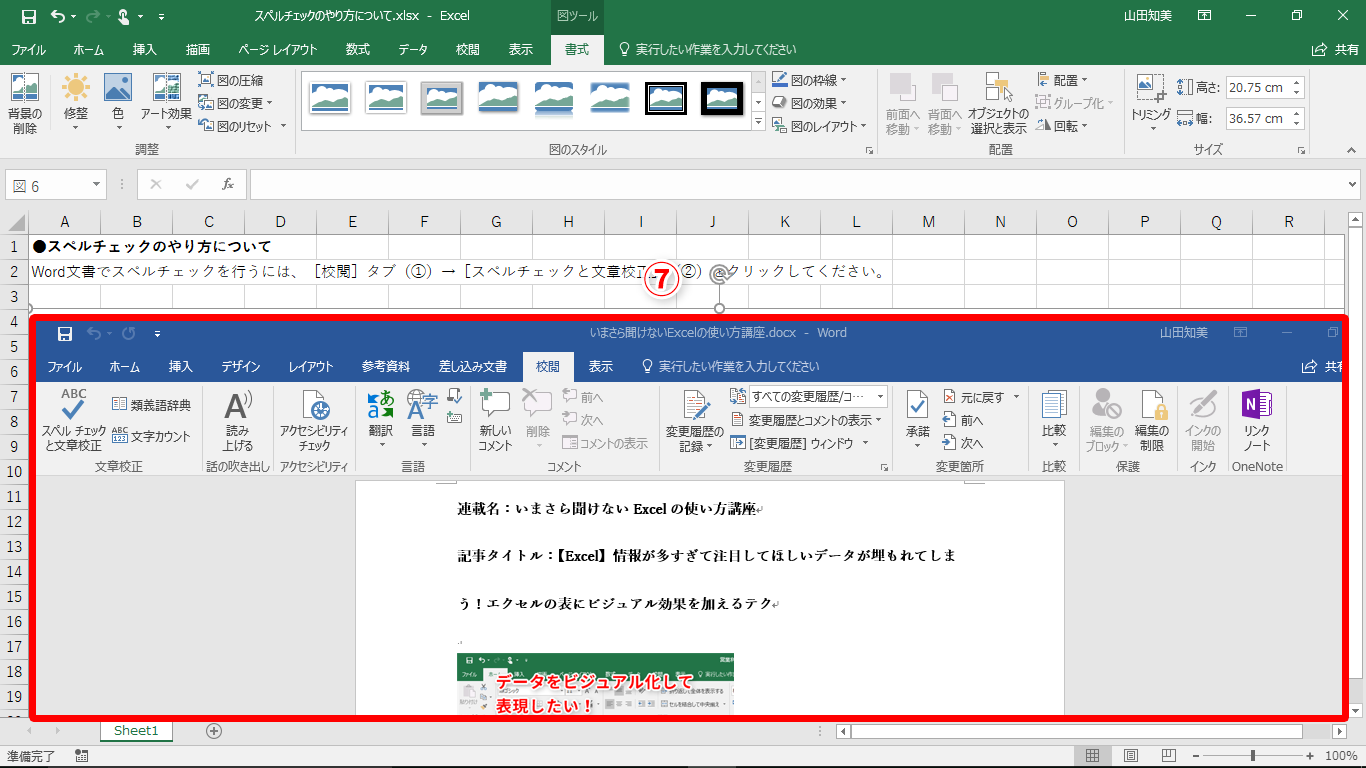Image resolution: width=1366 pixels, height=768 pixels.
Task: Switch to Normal view in the status bar
Action: 1093,756
